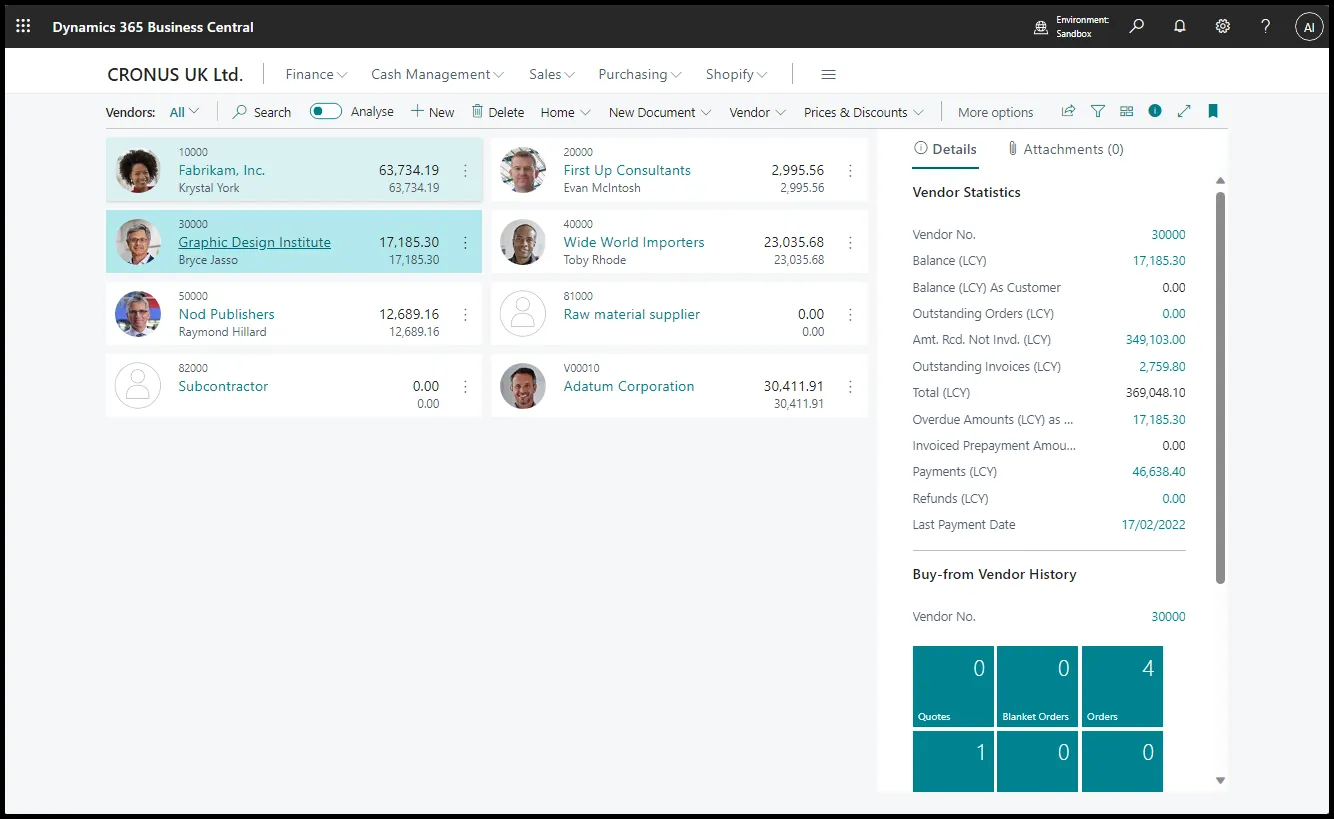Viewport: 1334px width, 819px height.
Task: Expand the Prices & Discounts menu
Action: [864, 112]
